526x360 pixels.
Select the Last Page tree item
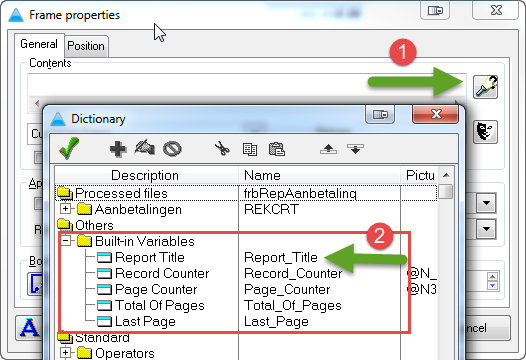[x=145, y=321]
